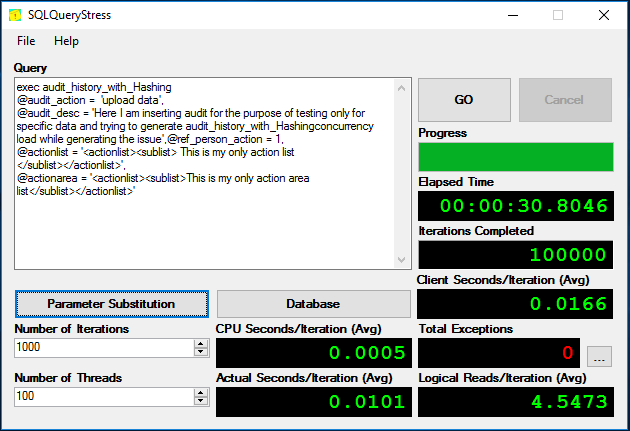630x431 pixels.
Task: Increase Number of Iterations with up arrow
Action: click(x=200, y=343)
